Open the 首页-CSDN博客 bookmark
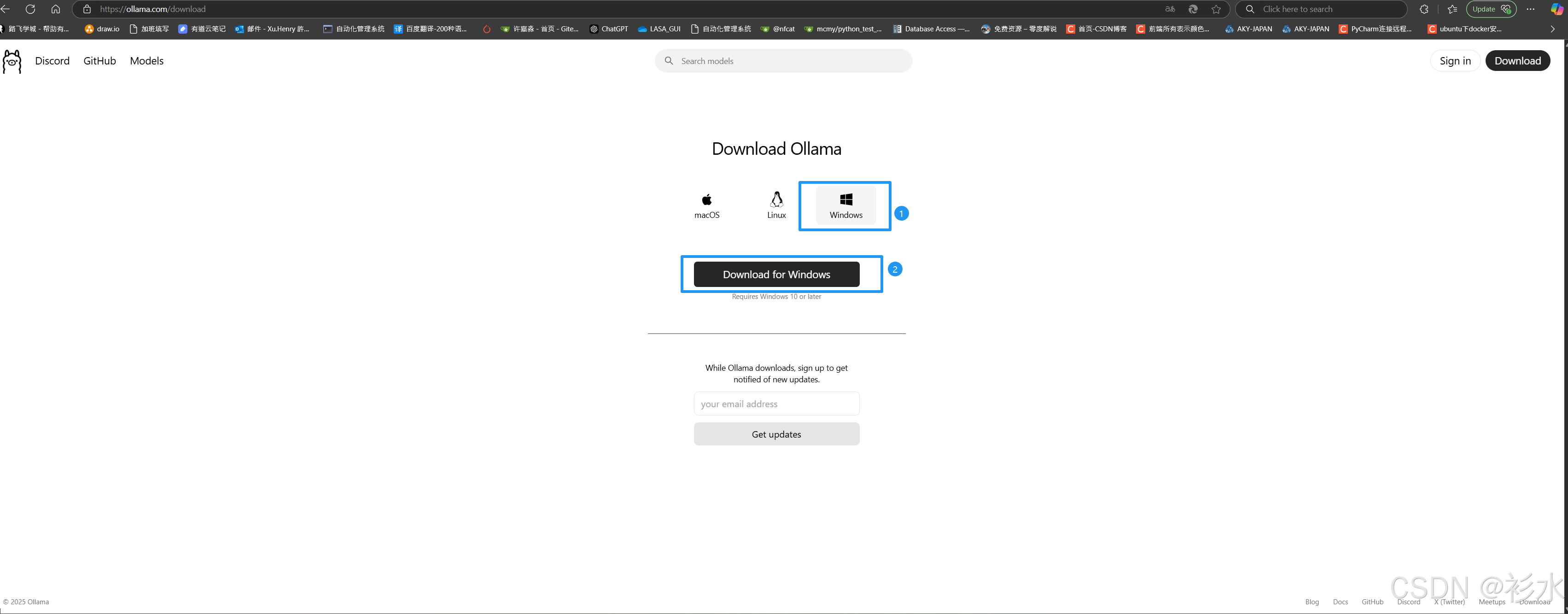Viewport: 1568px width, 614px height. pyautogui.click(x=1096, y=29)
